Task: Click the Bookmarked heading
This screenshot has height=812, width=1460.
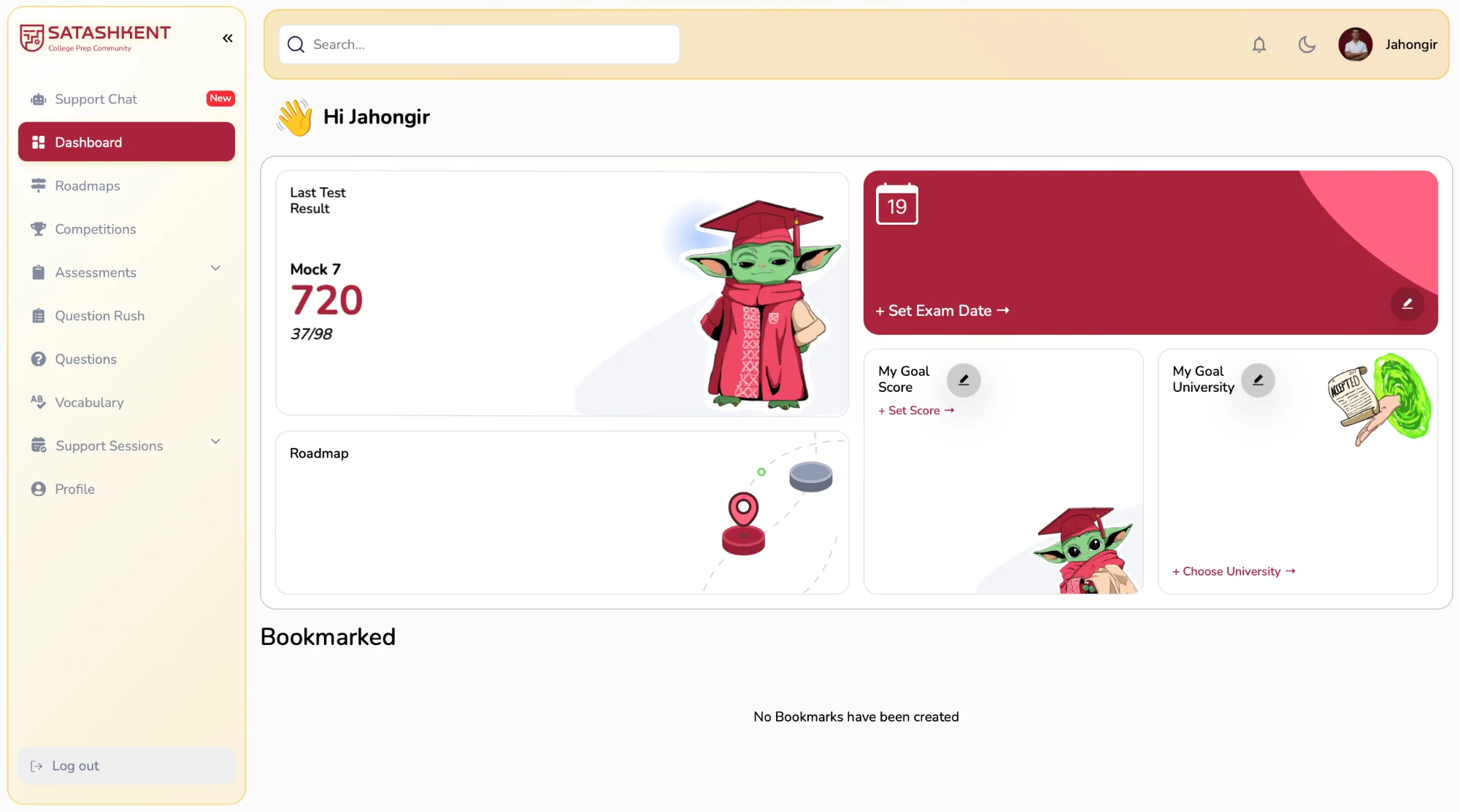Action: pos(328,637)
